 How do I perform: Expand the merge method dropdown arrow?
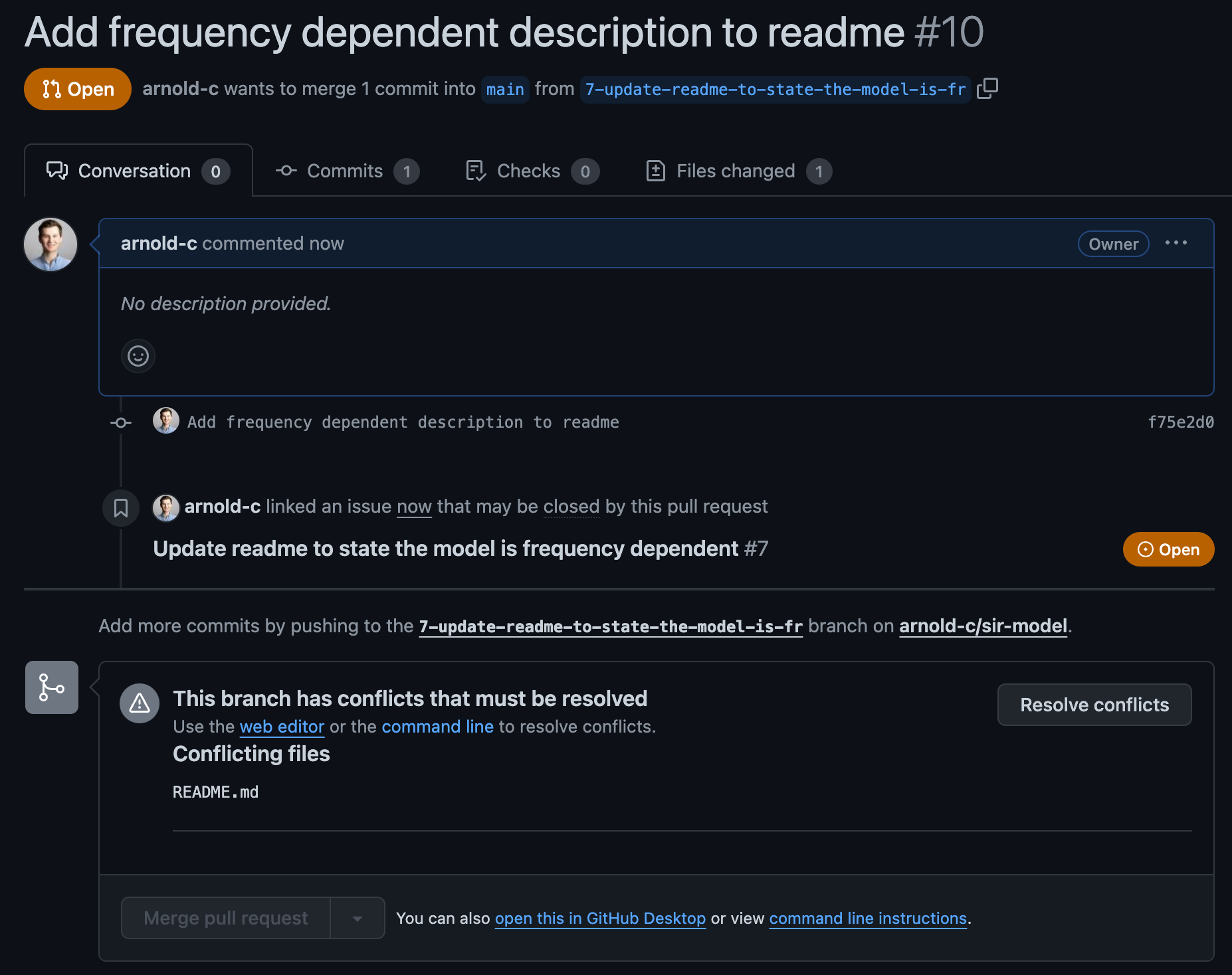pos(358,919)
